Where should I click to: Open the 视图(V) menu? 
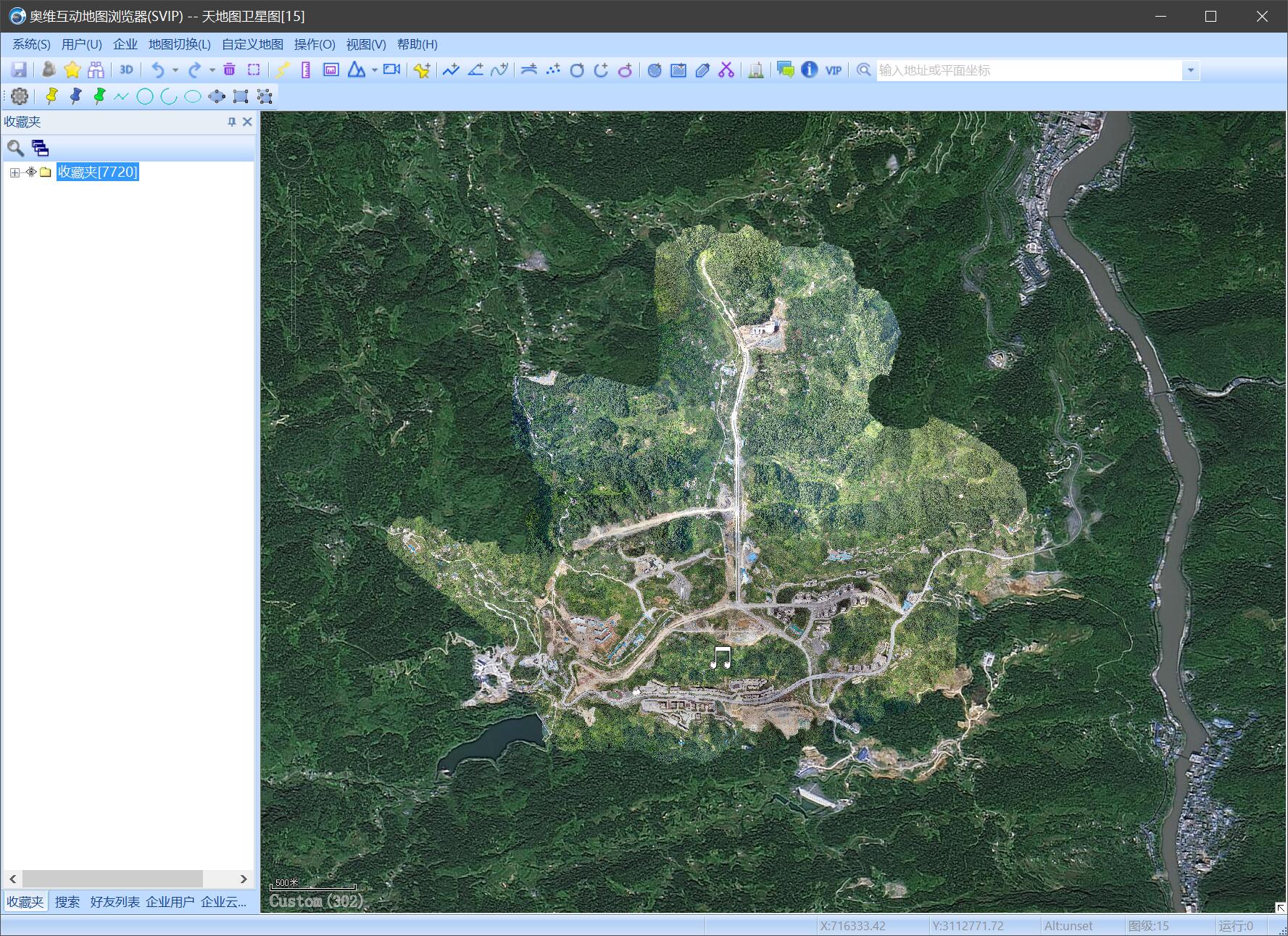366,44
